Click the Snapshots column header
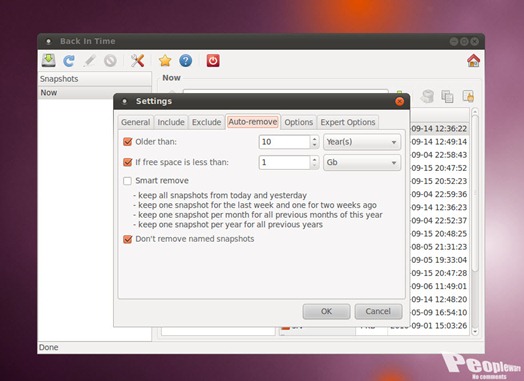Screen dimensions: 524x381 (x=95, y=79)
